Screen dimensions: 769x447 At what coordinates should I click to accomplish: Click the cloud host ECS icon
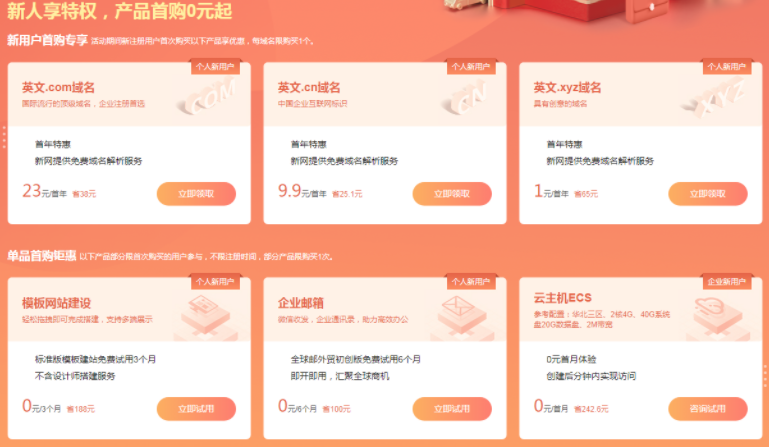[717, 317]
